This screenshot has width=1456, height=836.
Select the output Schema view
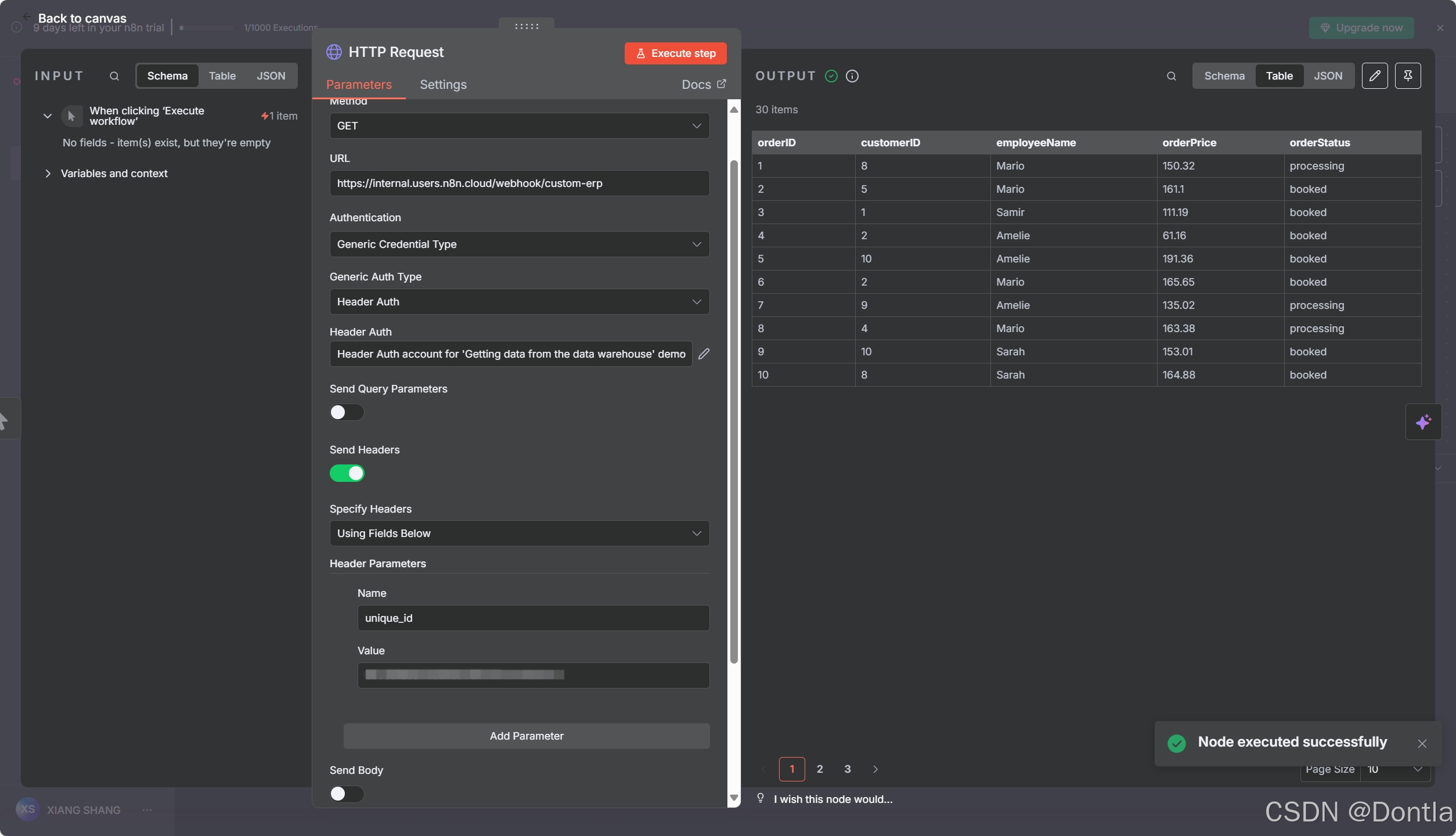(x=1224, y=76)
